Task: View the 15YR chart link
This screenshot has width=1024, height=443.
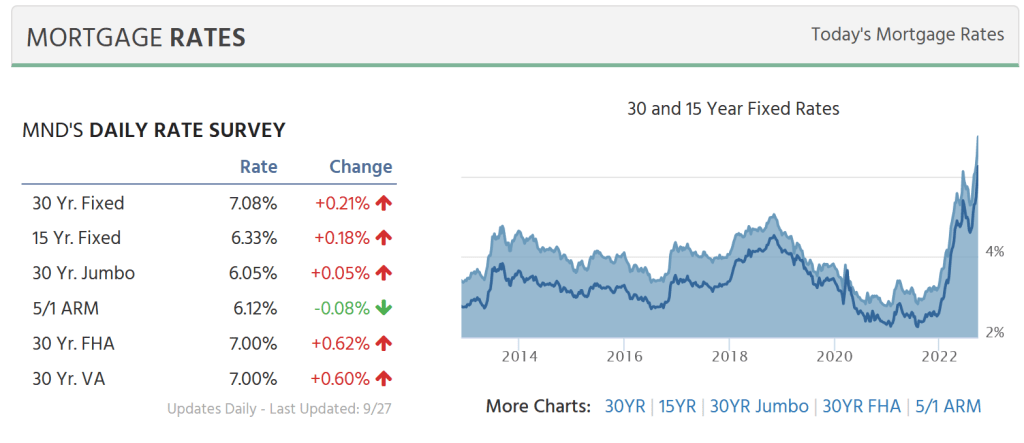Action: (x=678, y=406)
